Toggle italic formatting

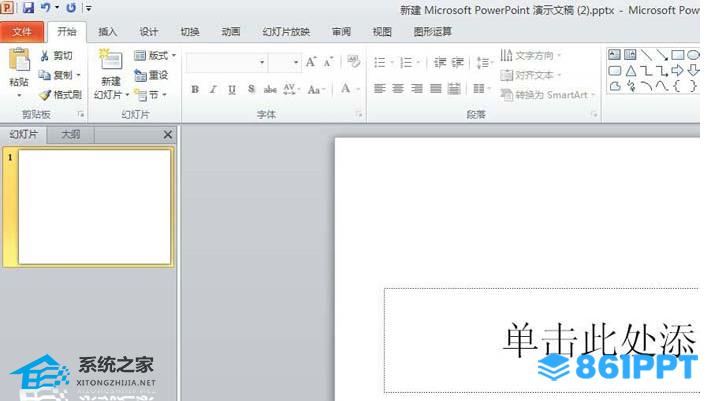pyautogui.click(x=213, y=89)
